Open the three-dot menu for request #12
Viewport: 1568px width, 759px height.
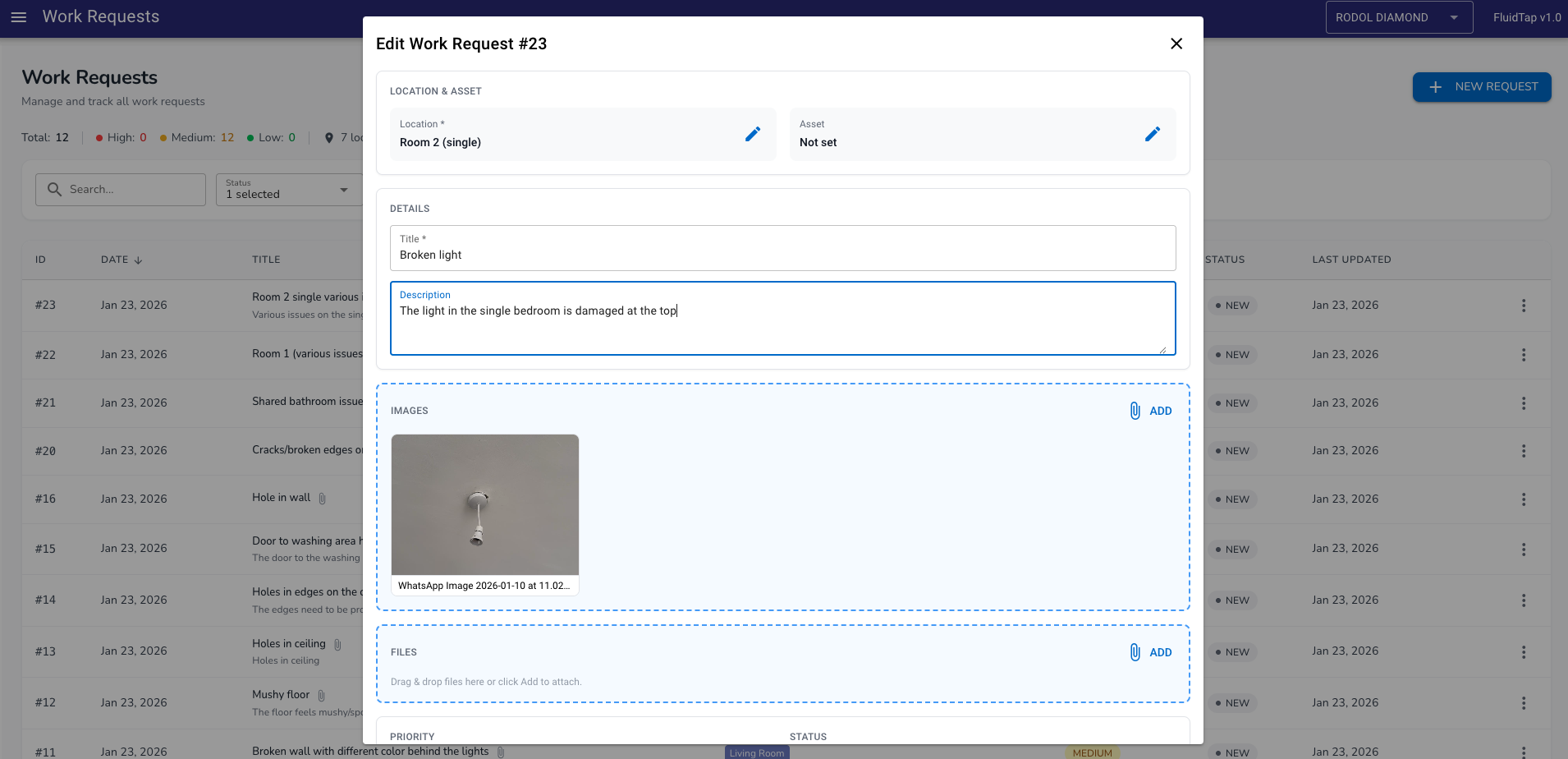[x=1523, y=702]
